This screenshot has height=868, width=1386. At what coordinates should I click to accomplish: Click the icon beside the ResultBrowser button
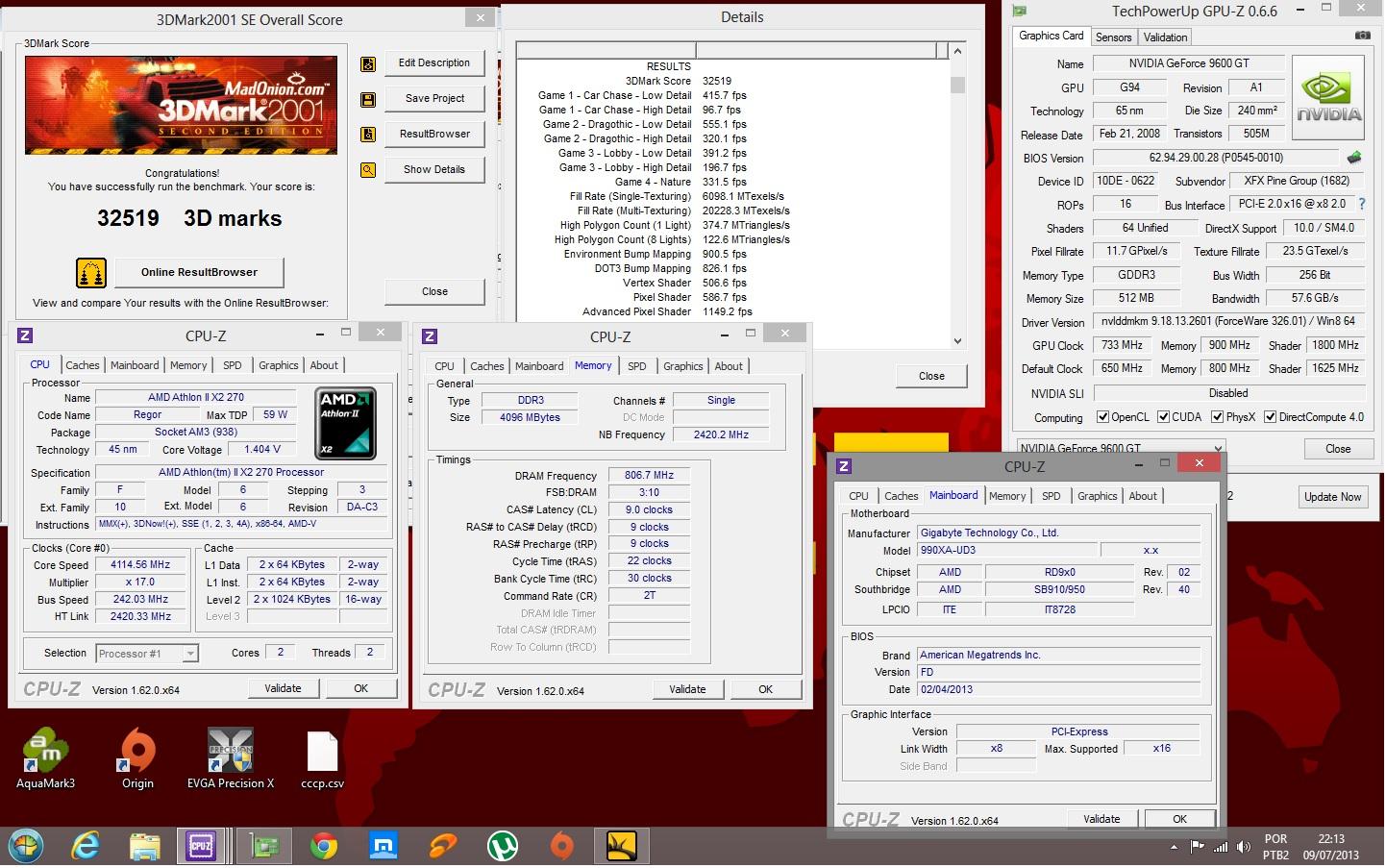pyautogui.click(x=368, y=135)
